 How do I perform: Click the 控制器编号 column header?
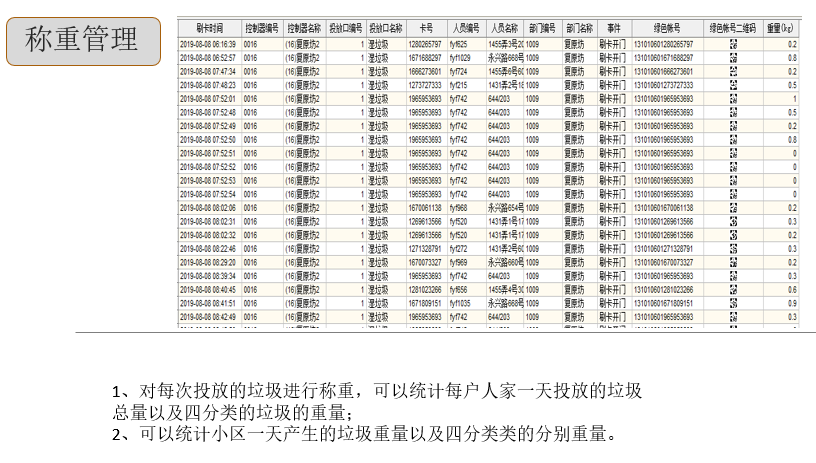point(262,28)
